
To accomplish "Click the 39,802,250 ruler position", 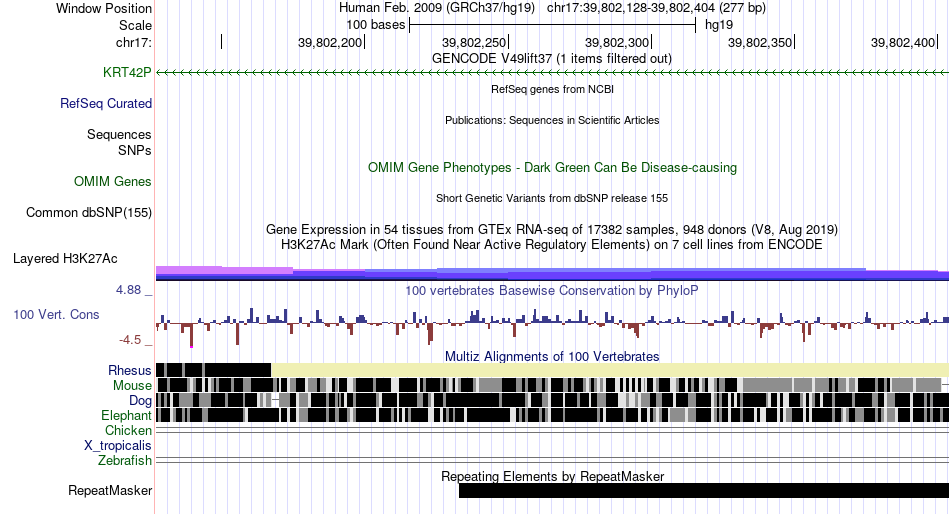I will point(474,42).
